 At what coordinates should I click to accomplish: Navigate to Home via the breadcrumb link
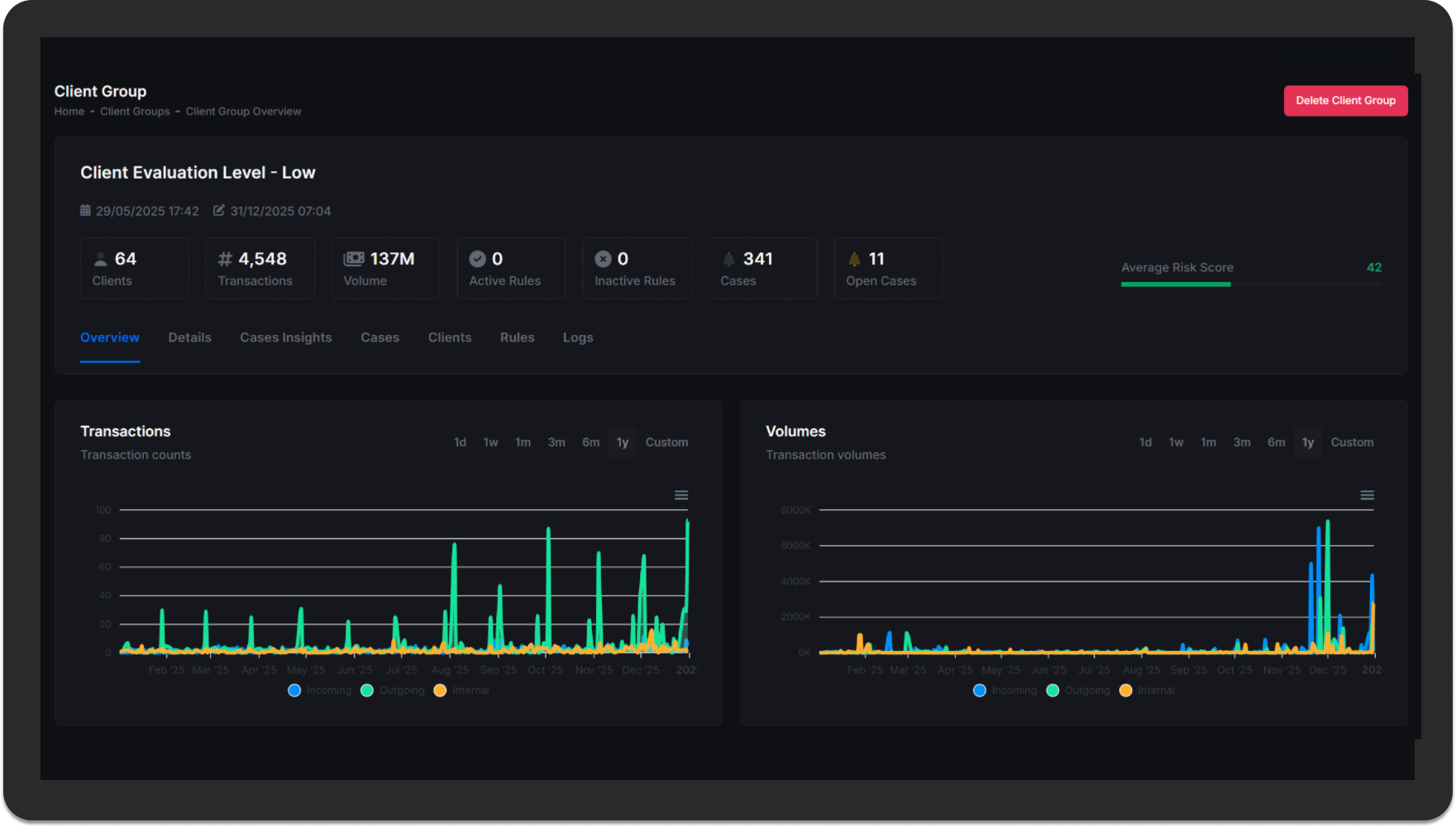(69, 111)
